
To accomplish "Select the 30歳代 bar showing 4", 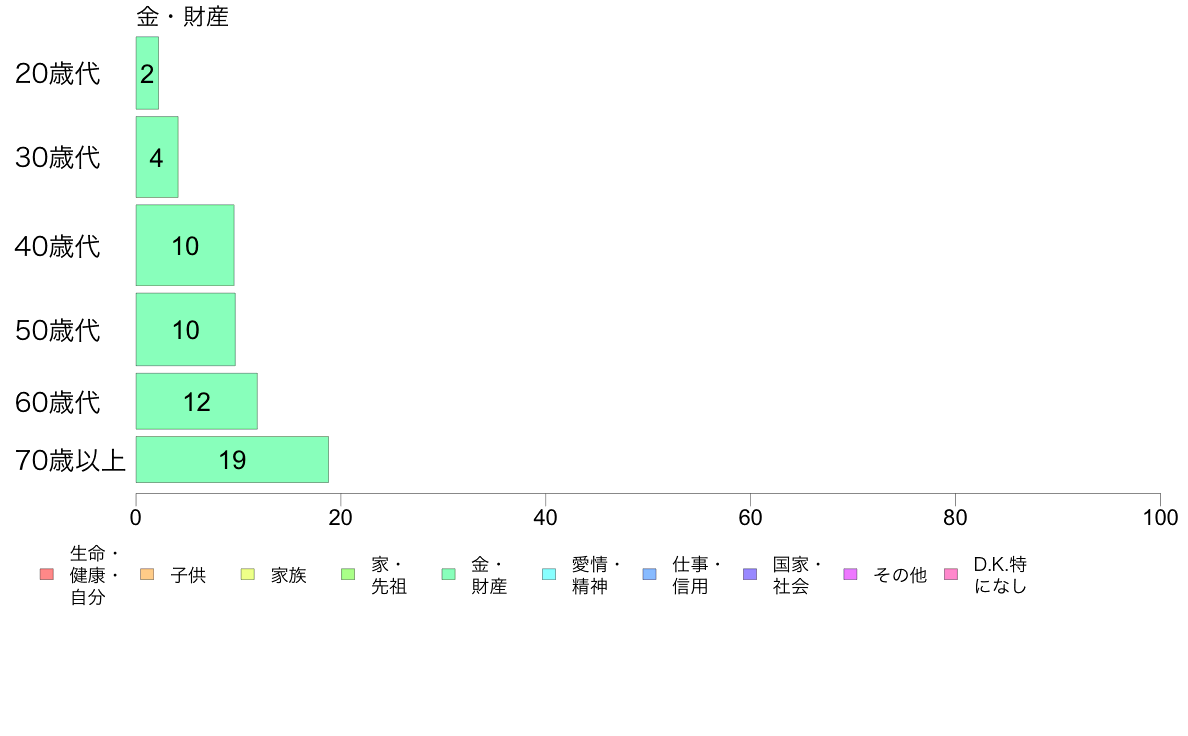I will pos(157,157).
